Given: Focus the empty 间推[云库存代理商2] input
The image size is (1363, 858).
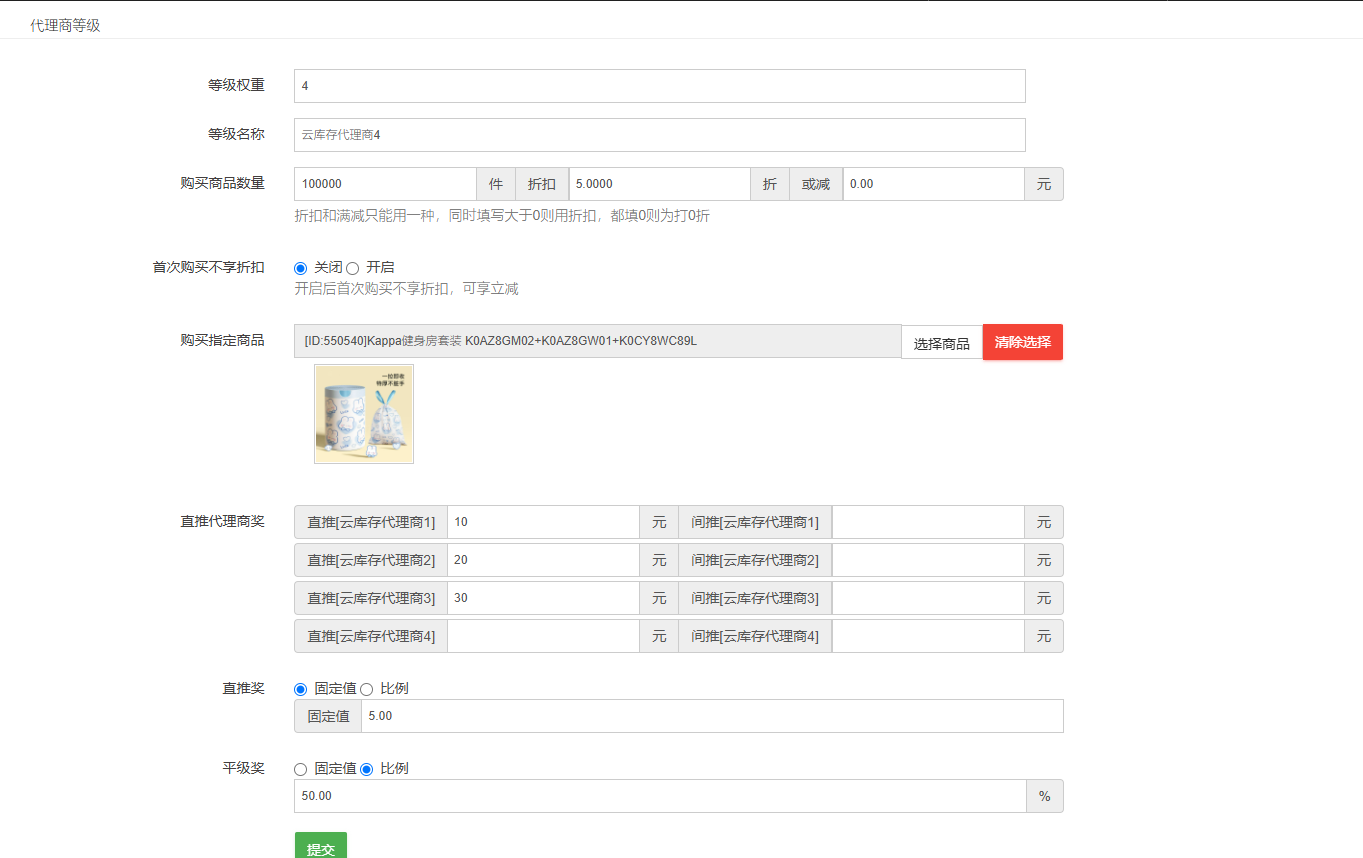Looking at the screenshot, I should pos(927,560).
